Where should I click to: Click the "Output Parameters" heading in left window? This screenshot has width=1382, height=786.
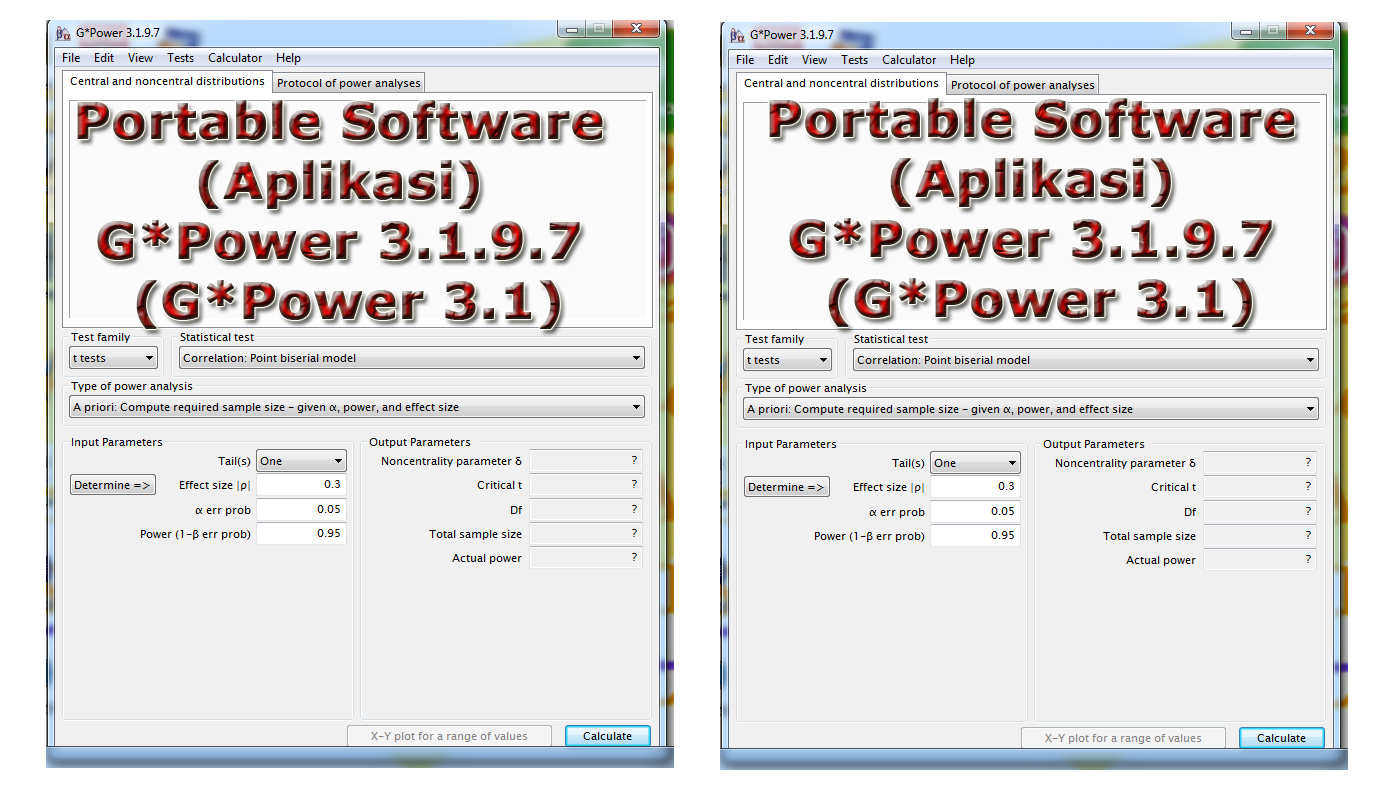(420, 442)
